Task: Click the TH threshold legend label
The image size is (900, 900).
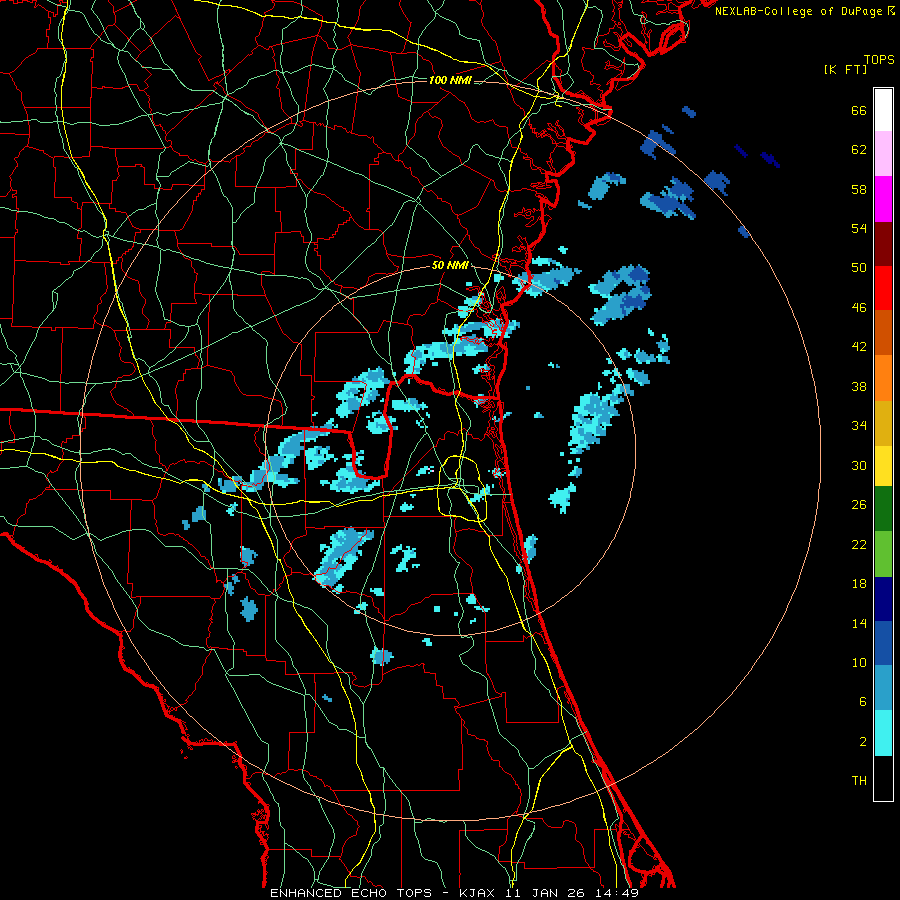Action: click(x=859, y=781)
